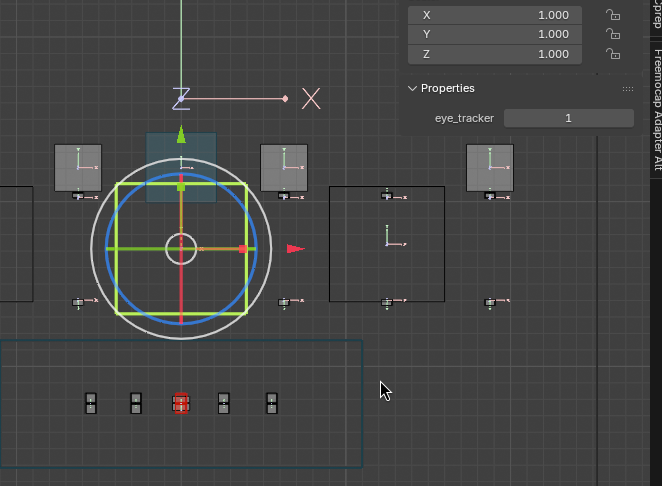Select the leftmost small bone control in bottom row
Image resolution: width=662 pixels, height=486 pixels.
pyautogui.click(x=91, y=402)
